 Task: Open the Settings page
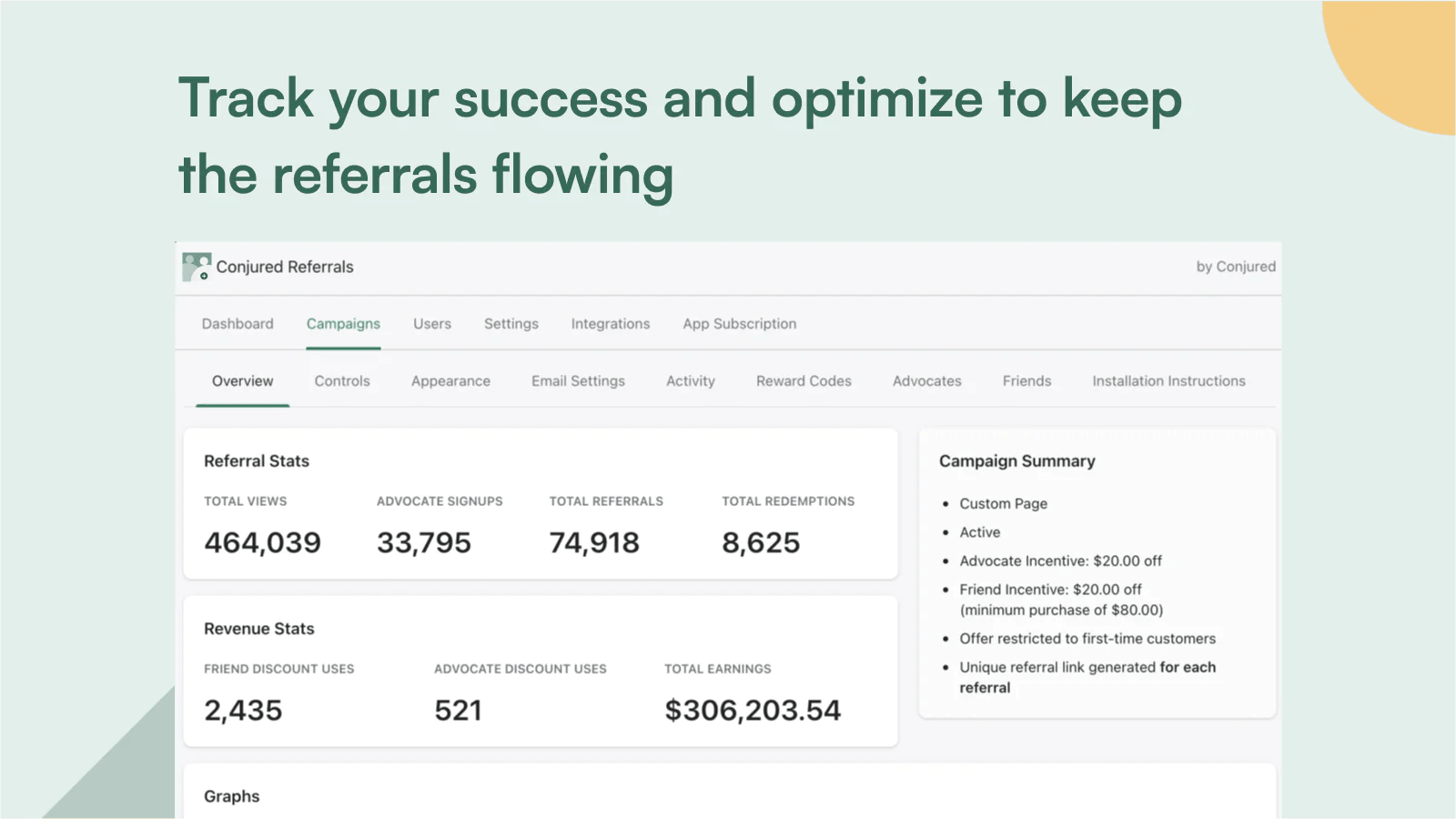(x=511, y=323)
